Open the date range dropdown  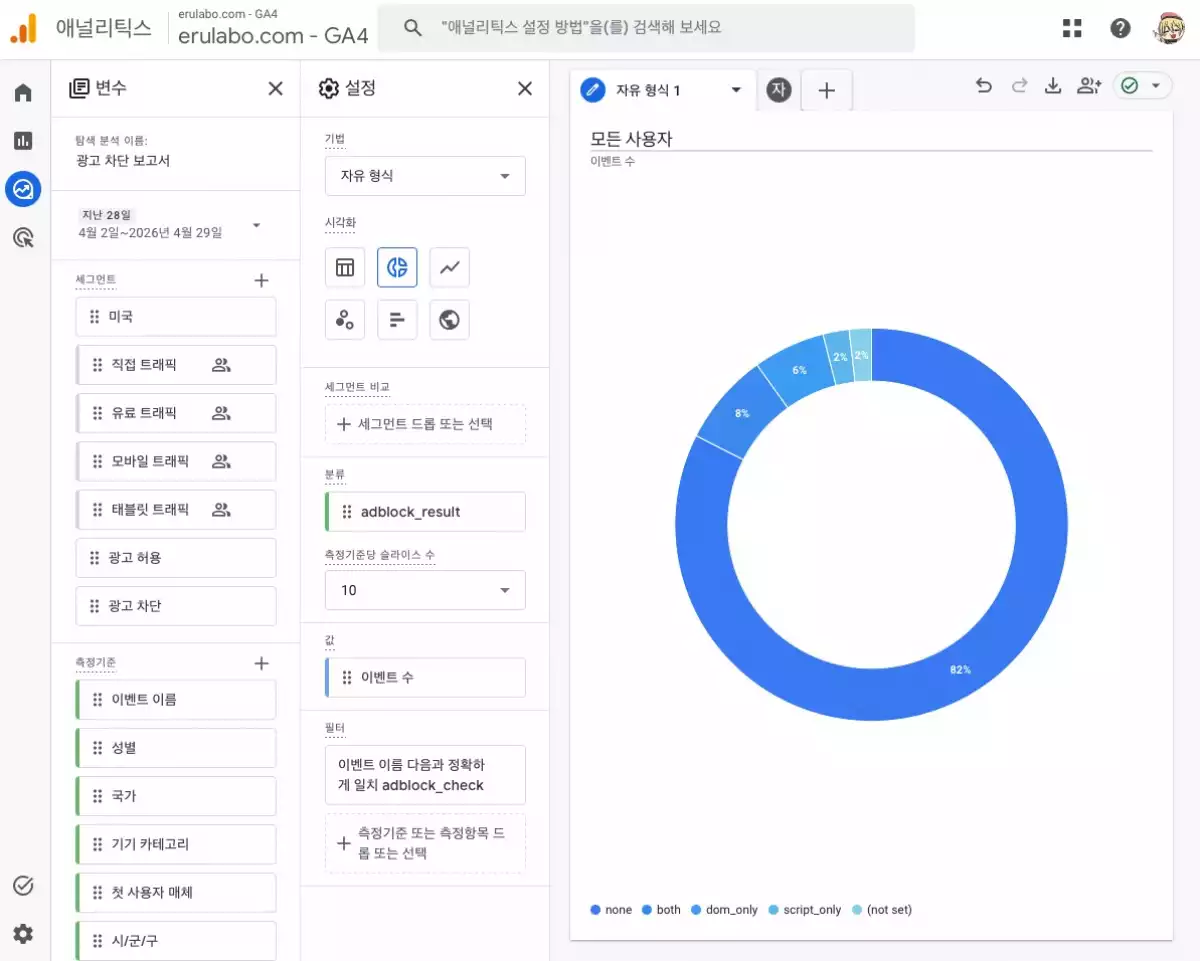[257, 225]
